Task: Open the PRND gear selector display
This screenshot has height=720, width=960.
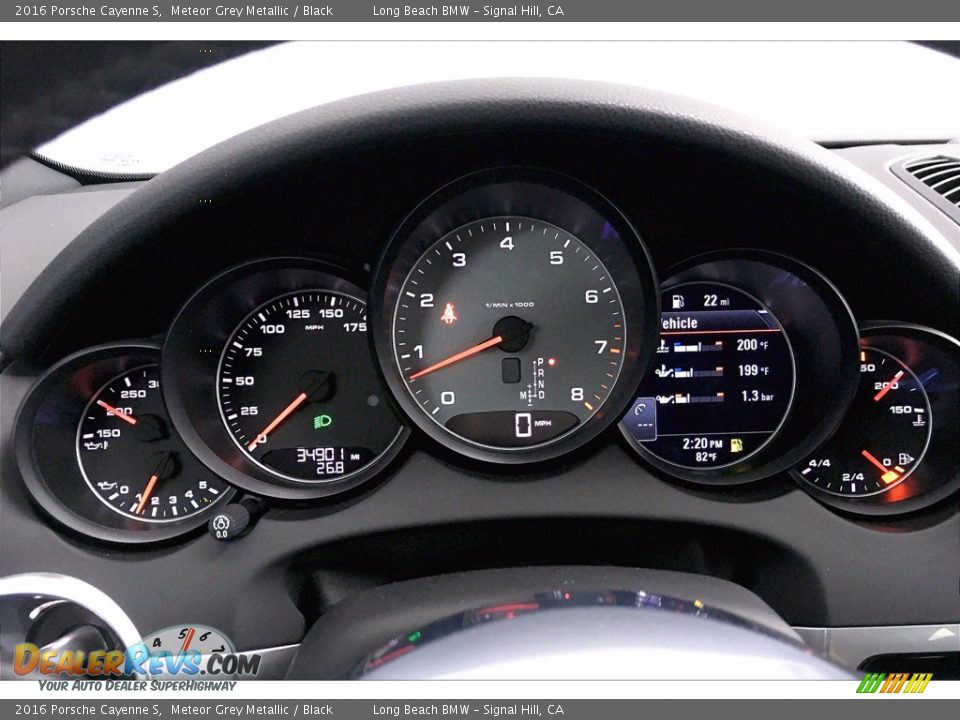Action: tap(540, 378)
